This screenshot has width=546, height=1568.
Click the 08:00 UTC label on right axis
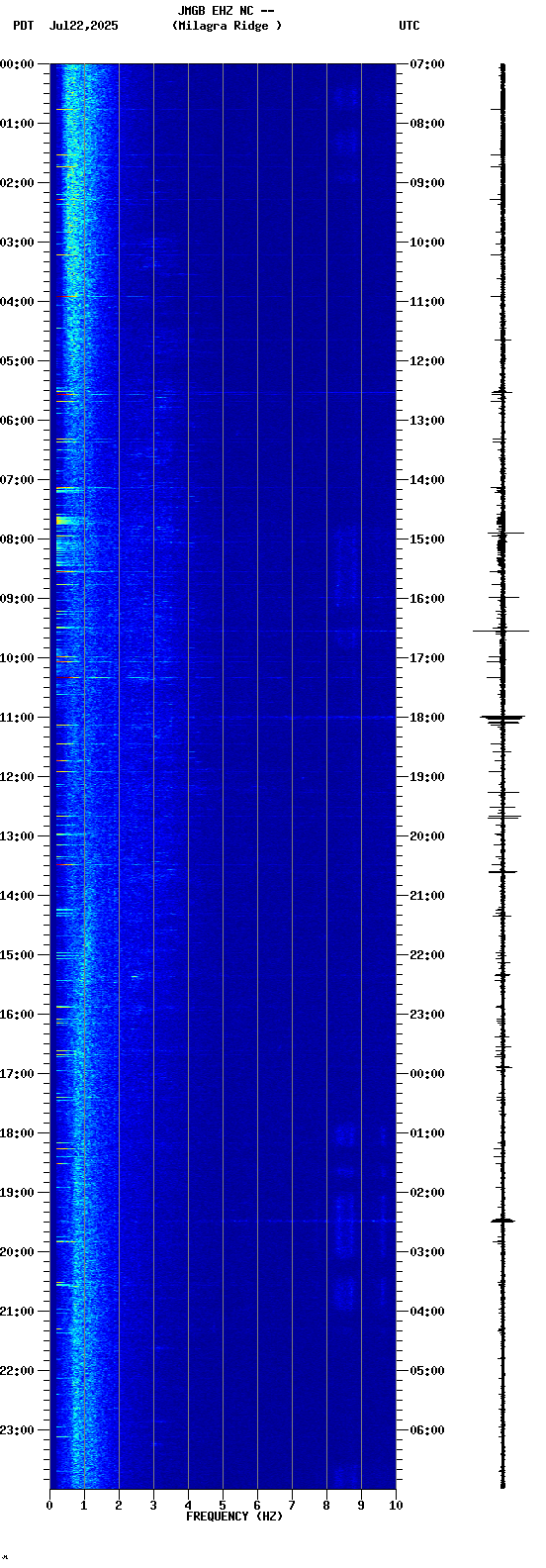pos(427,124)
